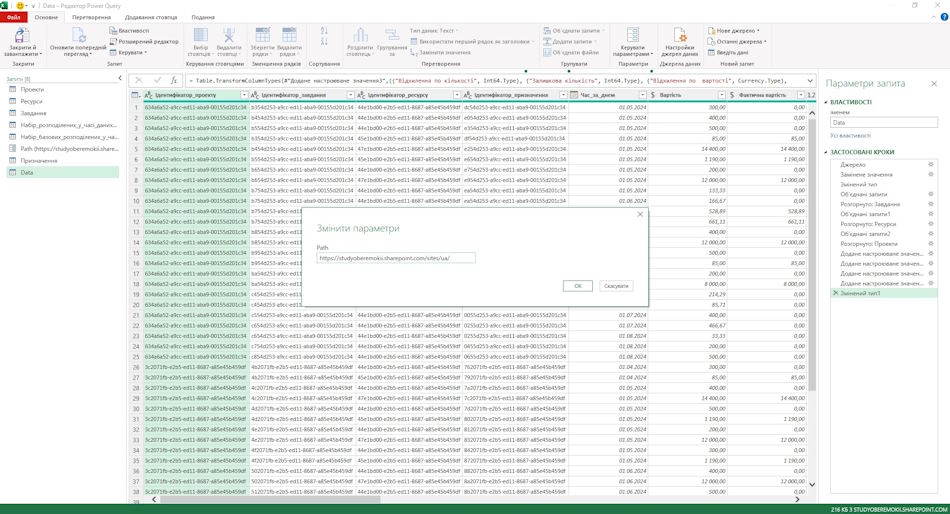Select the Ресурси query in the queries list
This screenshot has height=514, width=950.
tap(62, 101)
